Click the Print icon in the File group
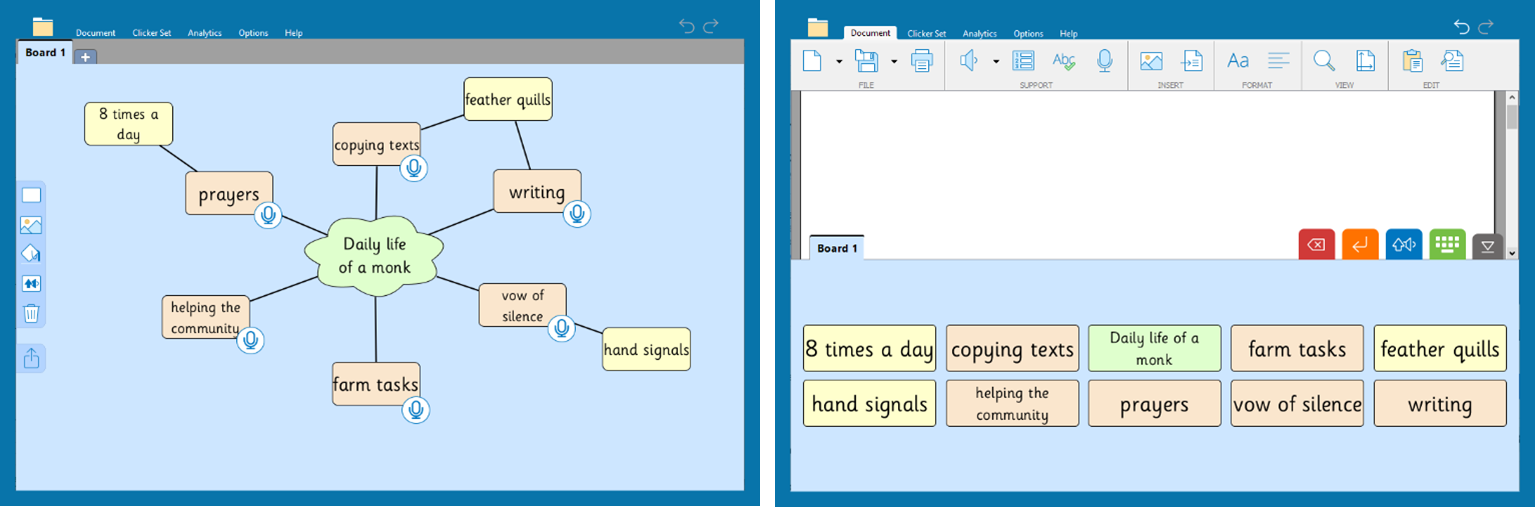 click(921, 61)
